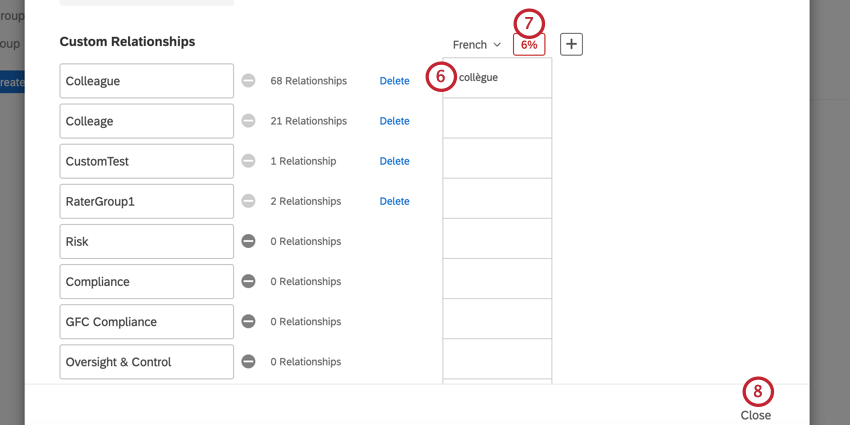Delete the Colleague relationship

(x=394, y=81)
